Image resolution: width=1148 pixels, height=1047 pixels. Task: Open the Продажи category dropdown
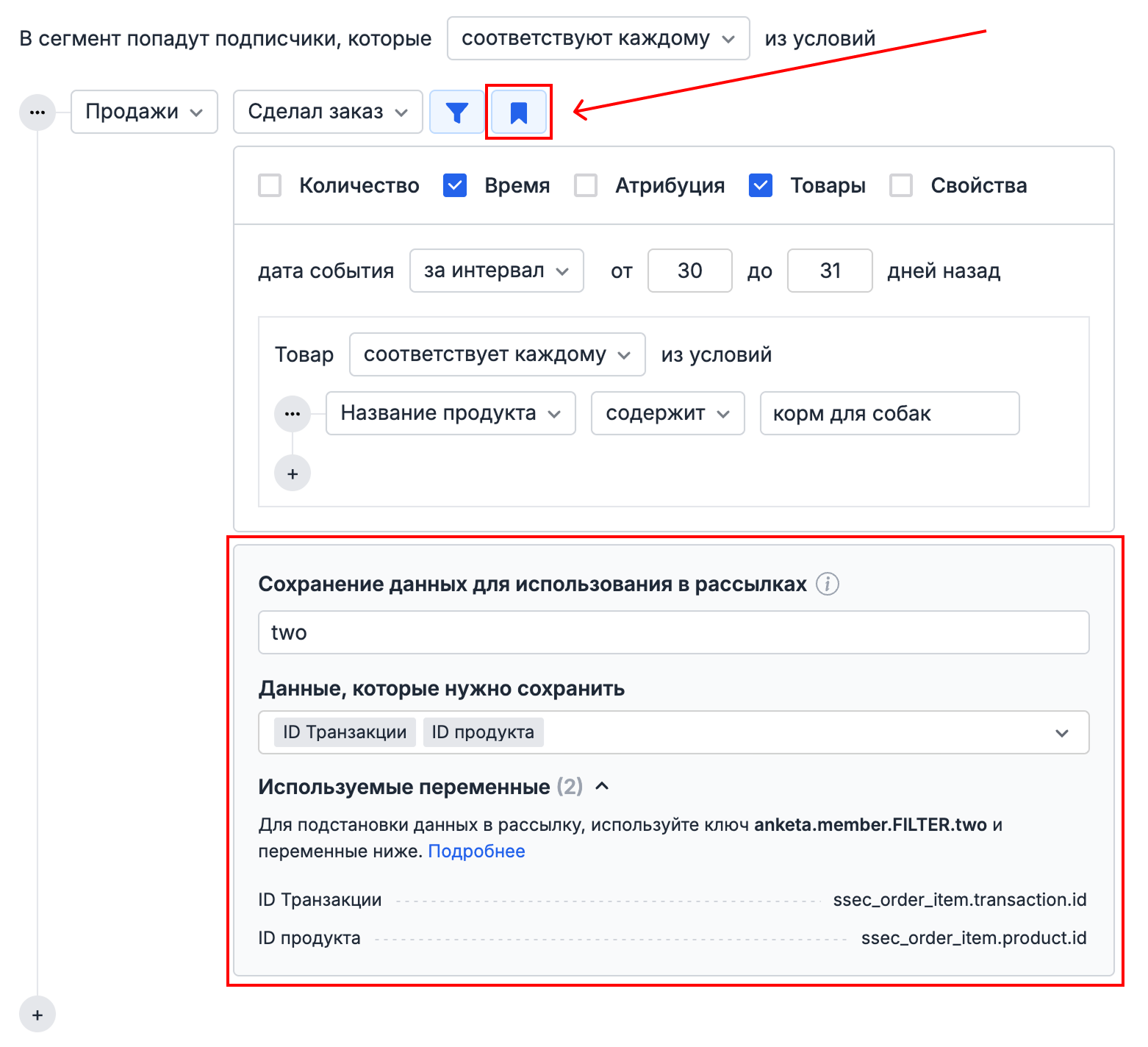pyautogui.click(x=144, y=112)
